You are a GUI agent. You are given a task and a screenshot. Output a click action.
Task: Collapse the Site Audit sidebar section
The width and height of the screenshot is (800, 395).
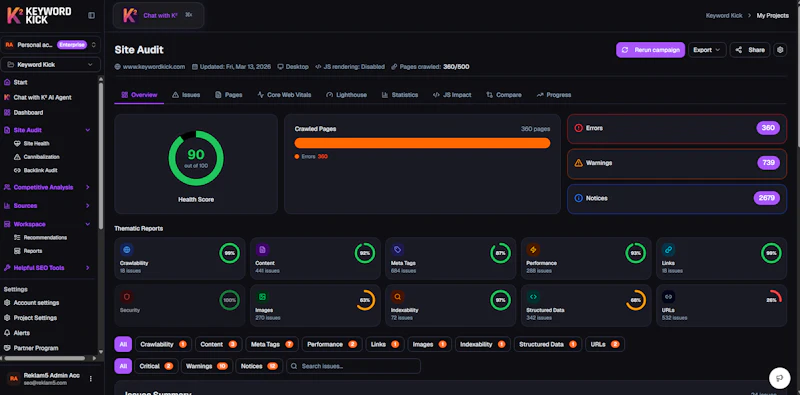[x=87, y=130]
